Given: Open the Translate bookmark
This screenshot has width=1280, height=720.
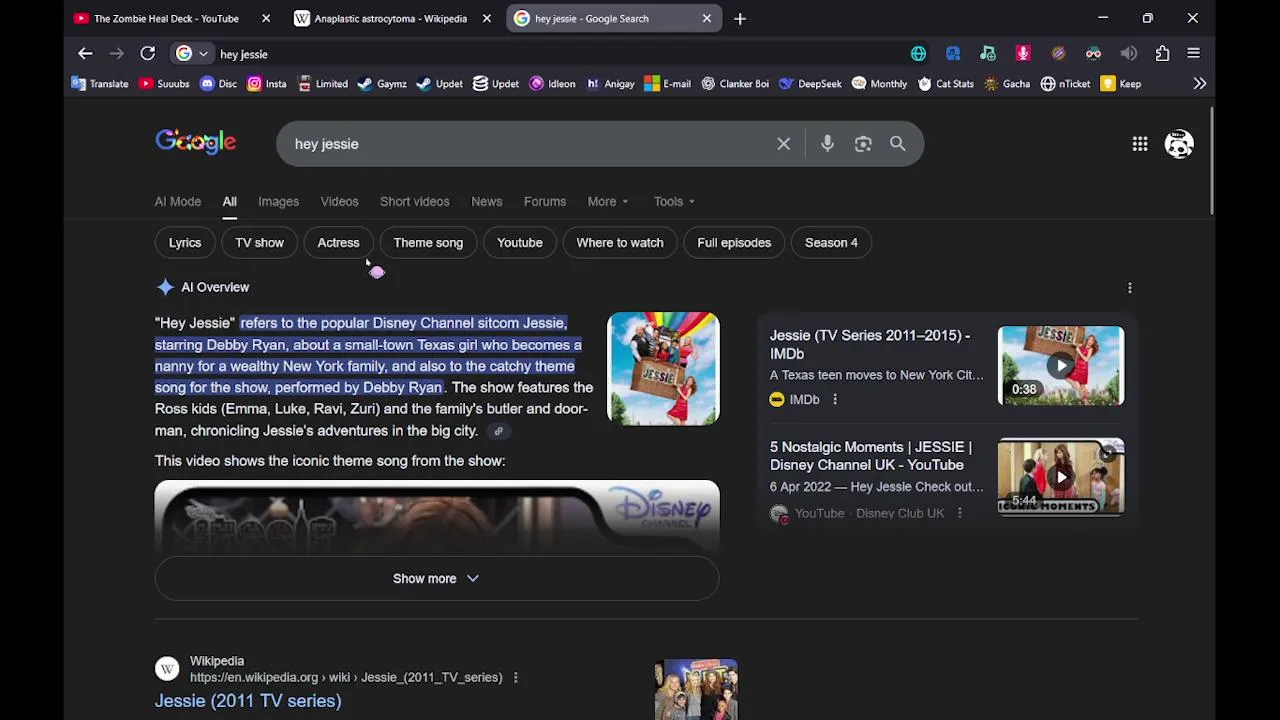Looking at the screenshot, I should pos(100,84).
